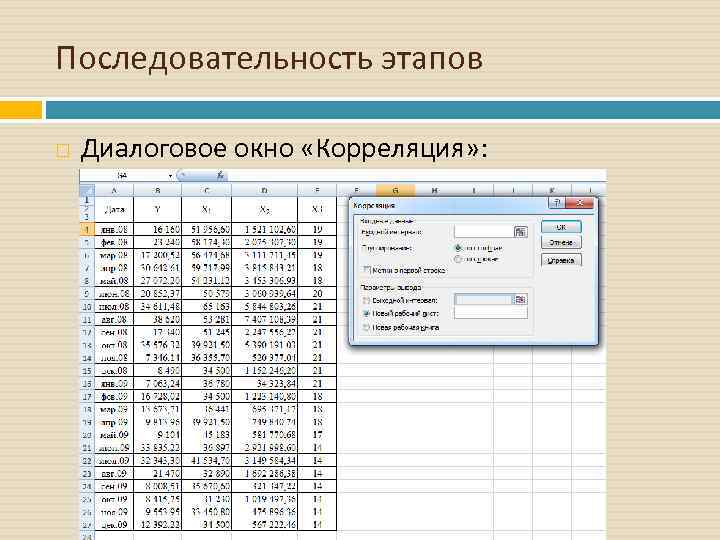Click cell with value 5 844 803,26
This screenshot has height=540, width=720.
264,306
